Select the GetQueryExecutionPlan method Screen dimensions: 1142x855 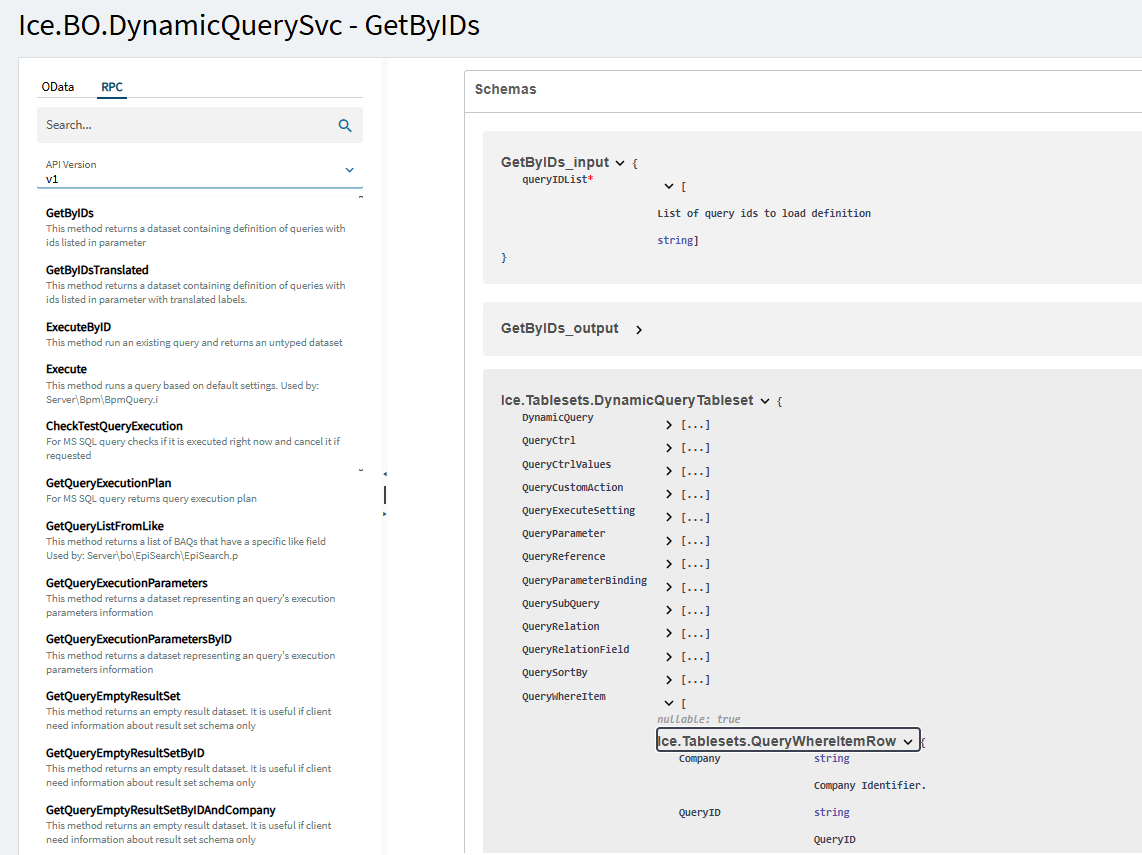(108, 483)
